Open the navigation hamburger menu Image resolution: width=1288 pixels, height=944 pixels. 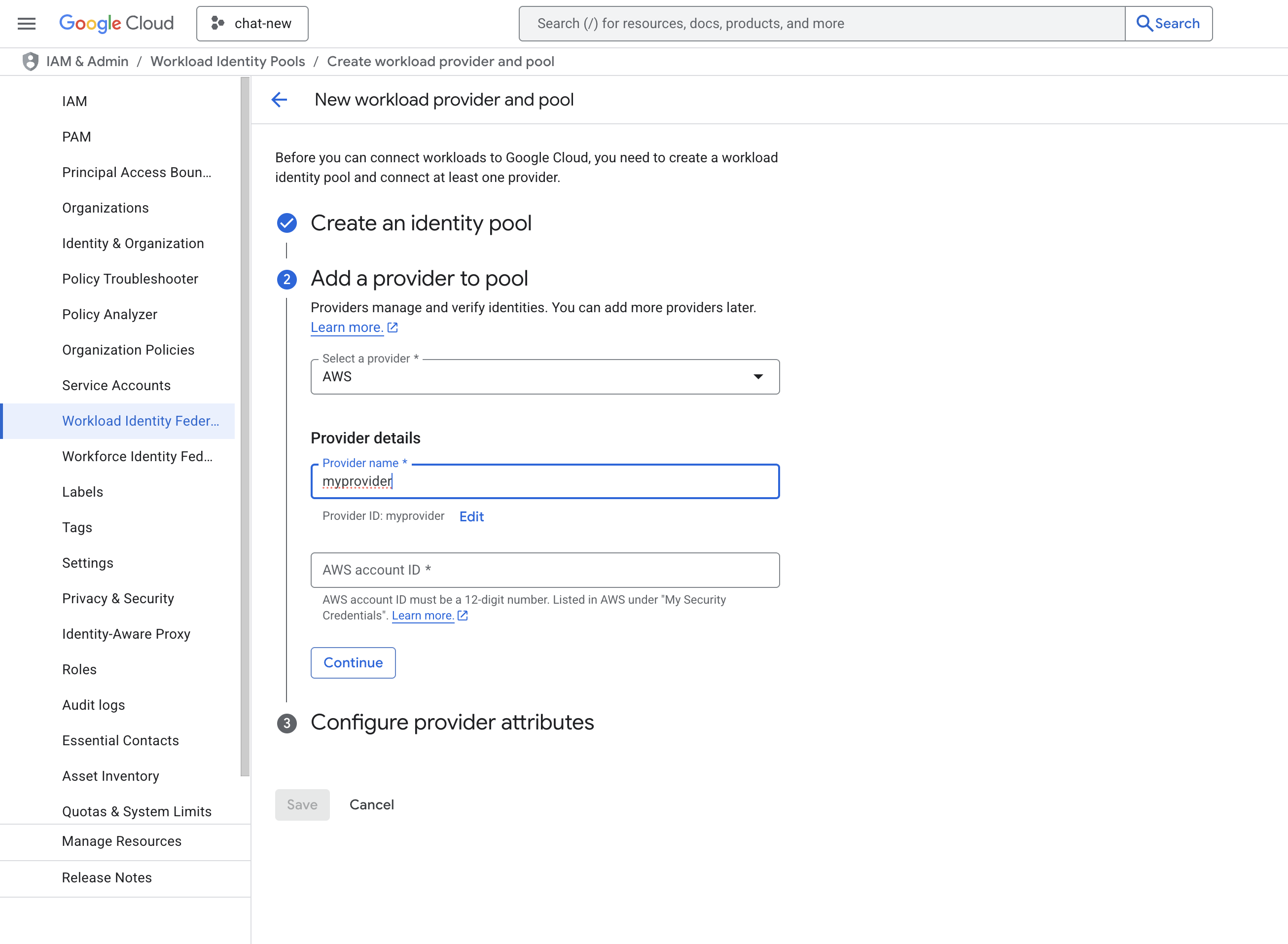click(26, 24)
